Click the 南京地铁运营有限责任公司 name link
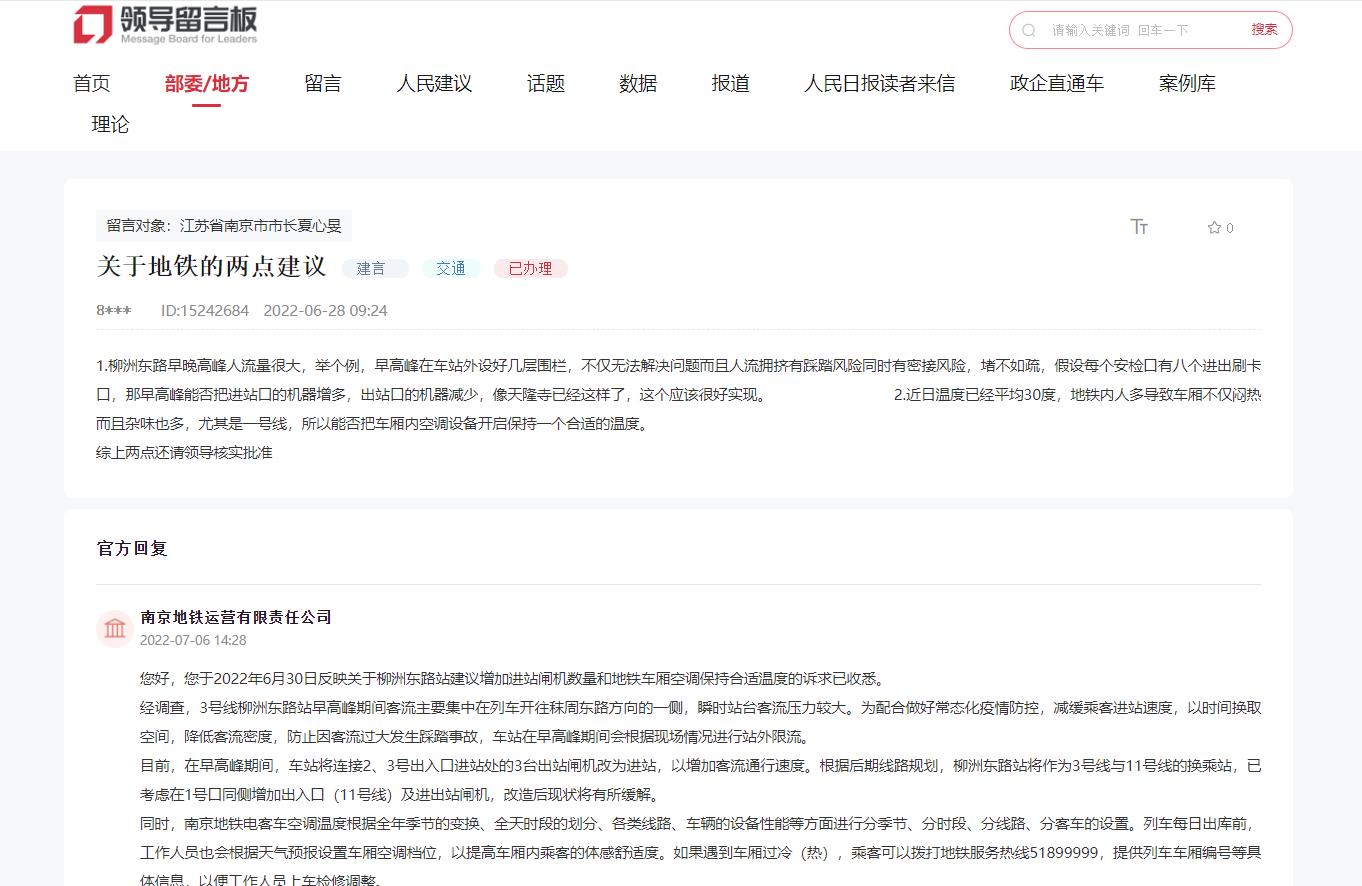 [x=236, y=617]
